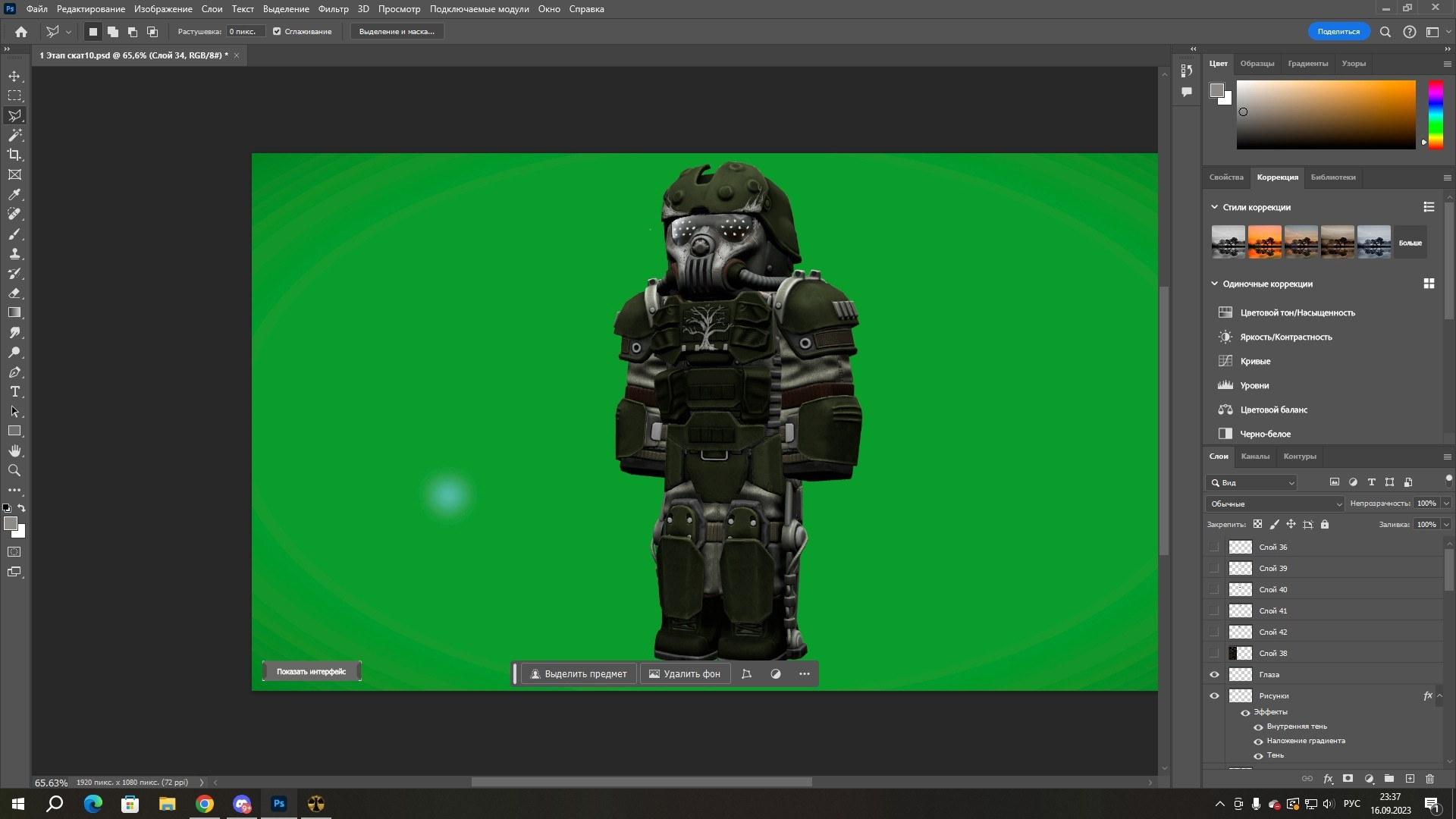This screenshot has height=819, width=1456.
Task: Click the color picker gradient field
Action: point(1326,115)
